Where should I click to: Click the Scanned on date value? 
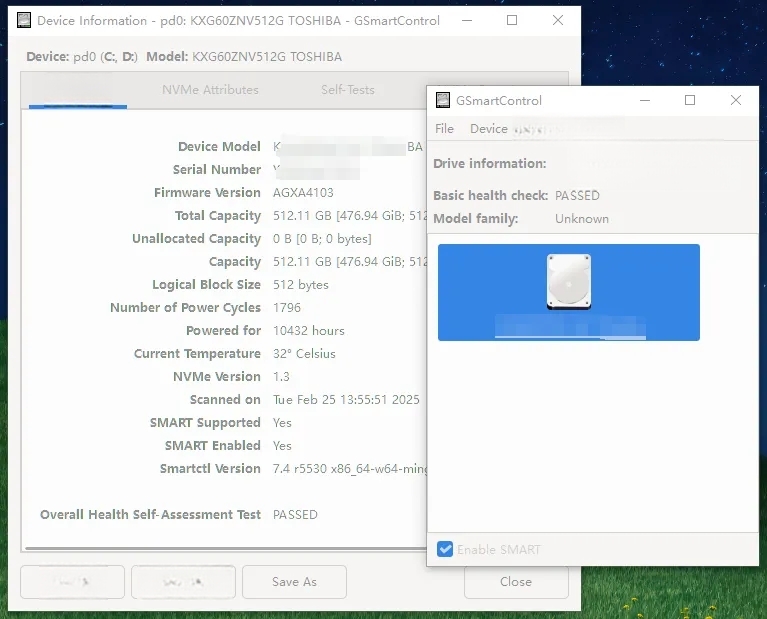346,399
